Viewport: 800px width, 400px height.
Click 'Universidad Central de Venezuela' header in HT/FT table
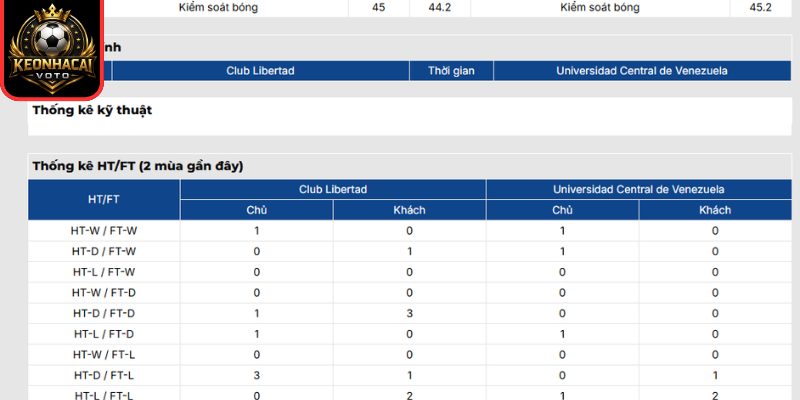(638, 189)
